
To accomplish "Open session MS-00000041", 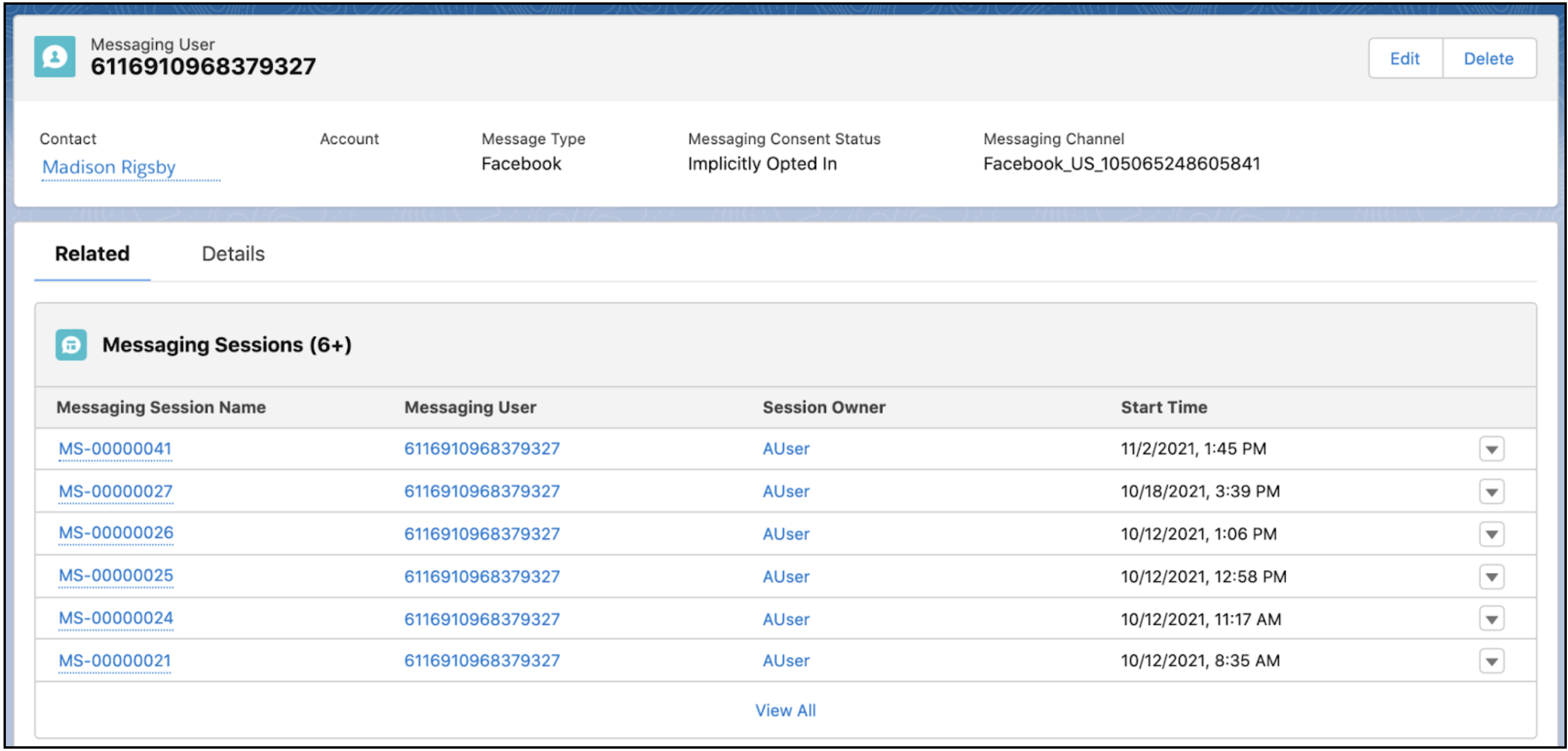I will (114, 448).
